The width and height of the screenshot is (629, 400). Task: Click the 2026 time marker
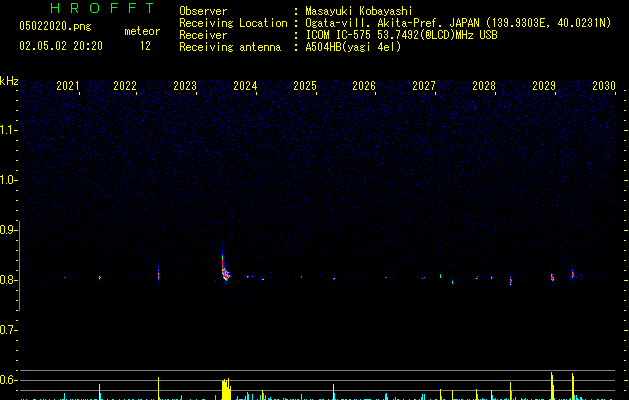pos(364,86)
